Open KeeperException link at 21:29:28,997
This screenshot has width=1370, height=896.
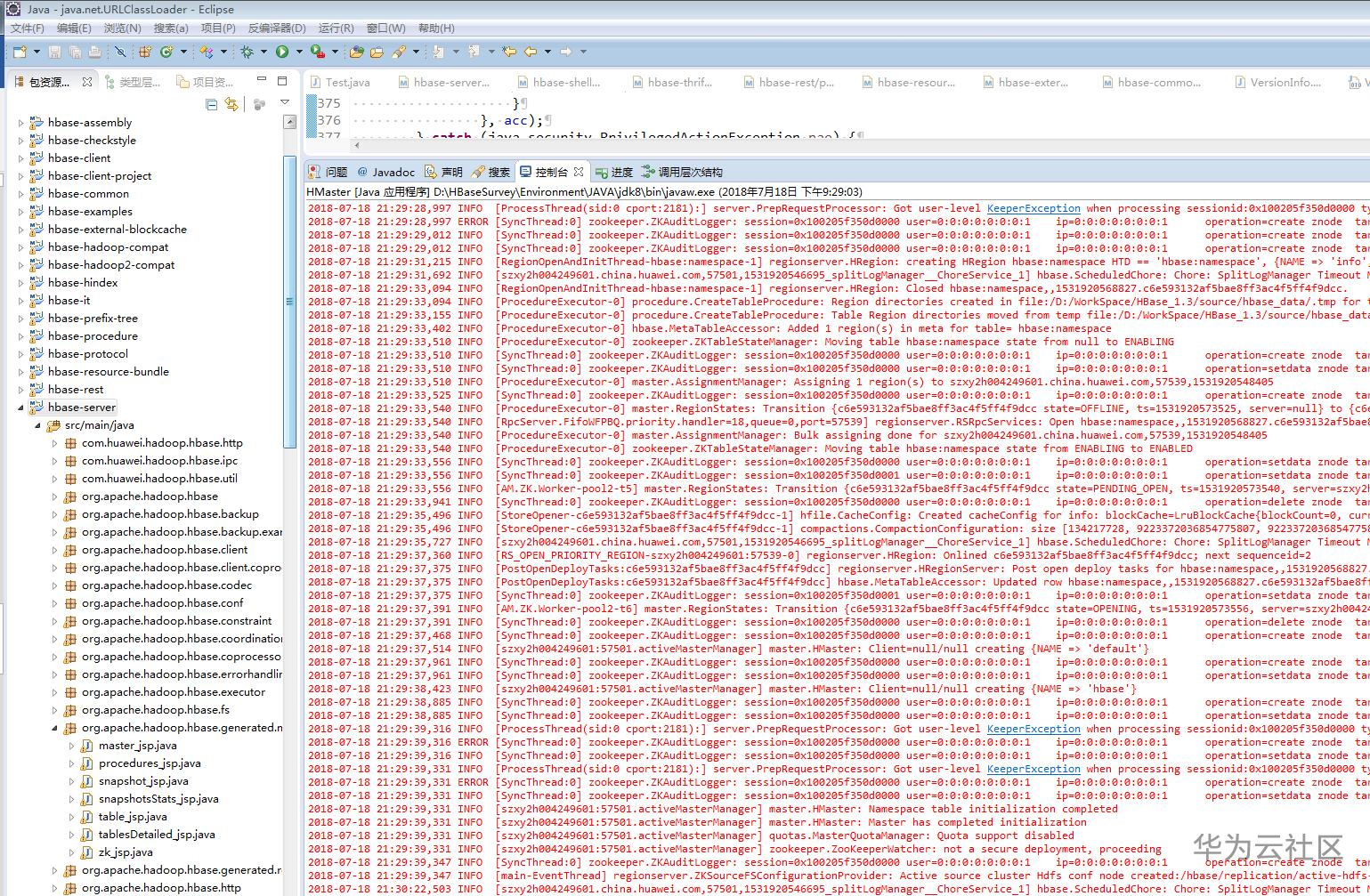point(1034,208)
